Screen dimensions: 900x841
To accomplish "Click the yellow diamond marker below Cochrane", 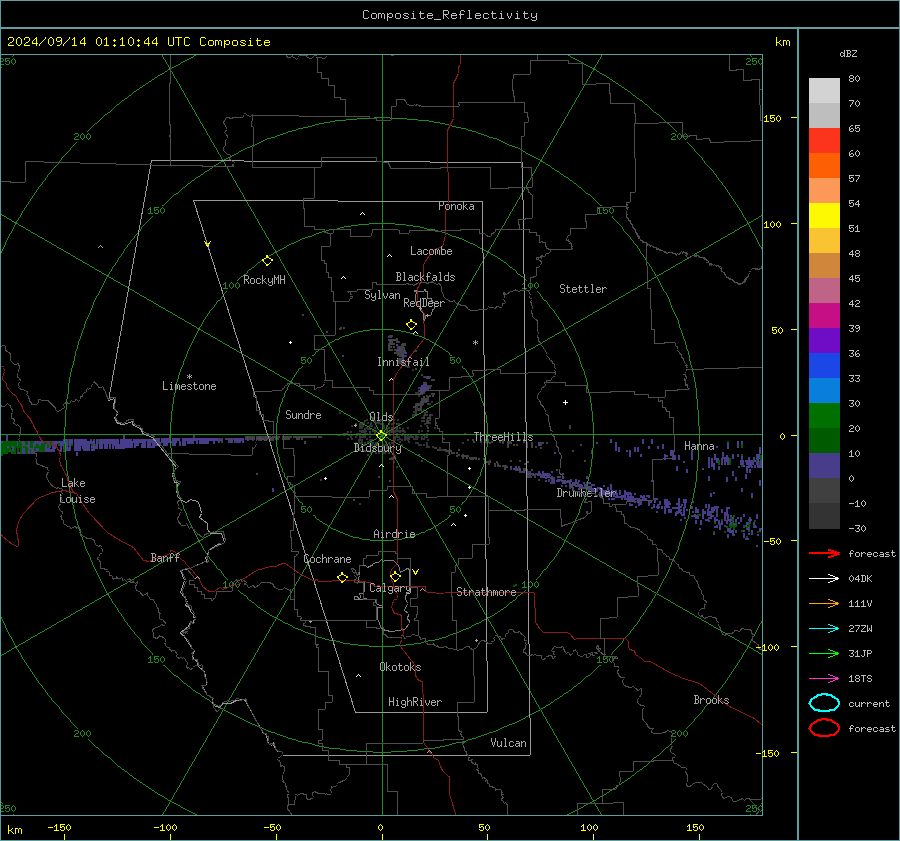I will click(342, 577).
